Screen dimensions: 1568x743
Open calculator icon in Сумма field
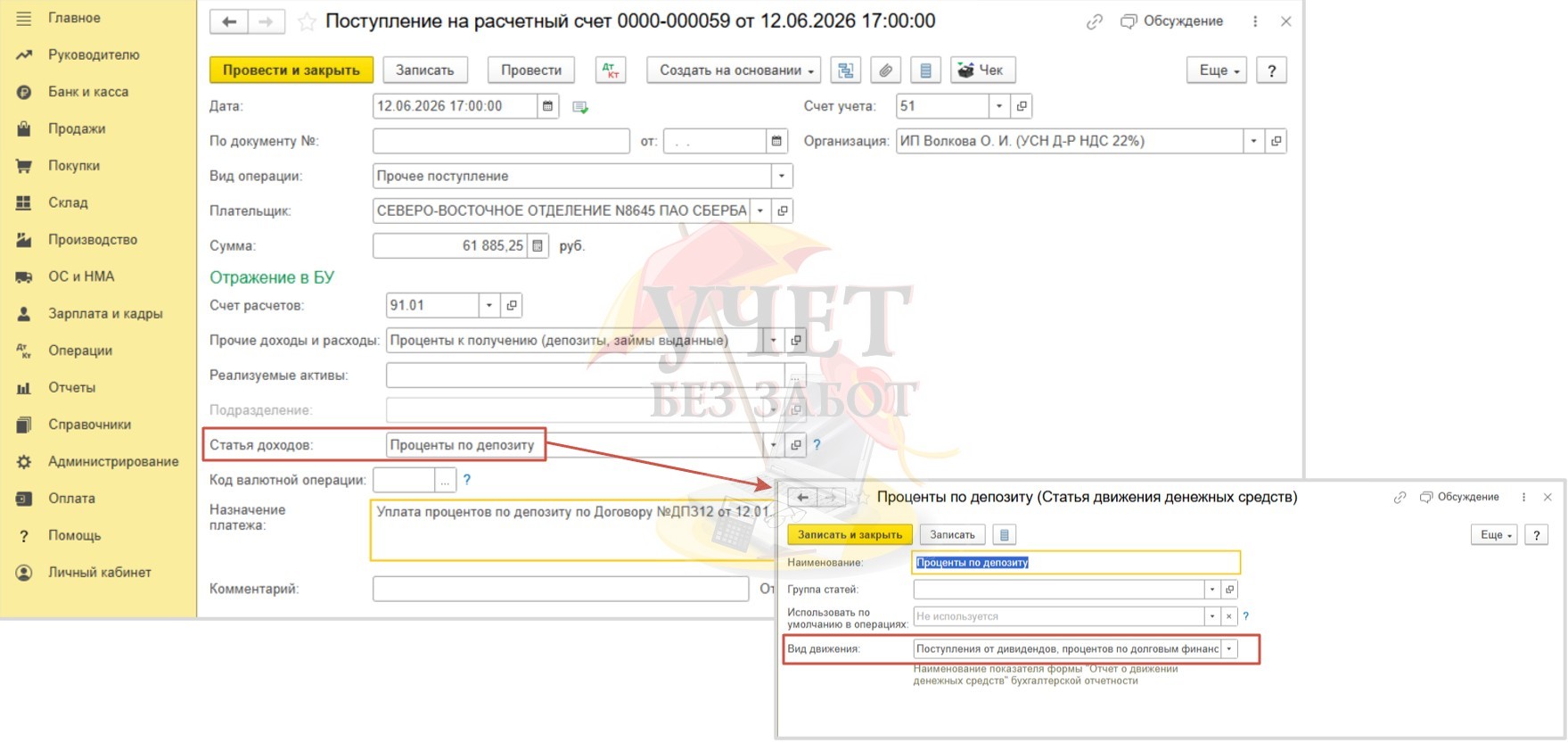(x=538, y=246)
